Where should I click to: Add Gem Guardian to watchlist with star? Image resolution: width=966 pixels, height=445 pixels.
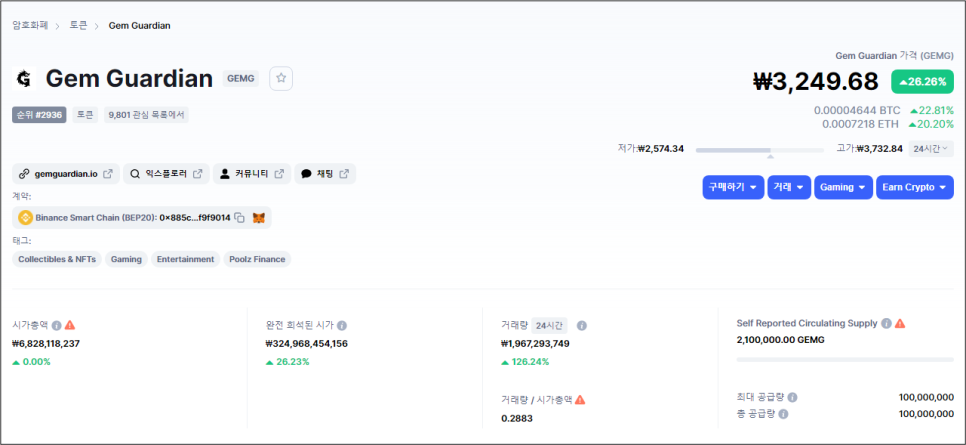click(281, 78)
